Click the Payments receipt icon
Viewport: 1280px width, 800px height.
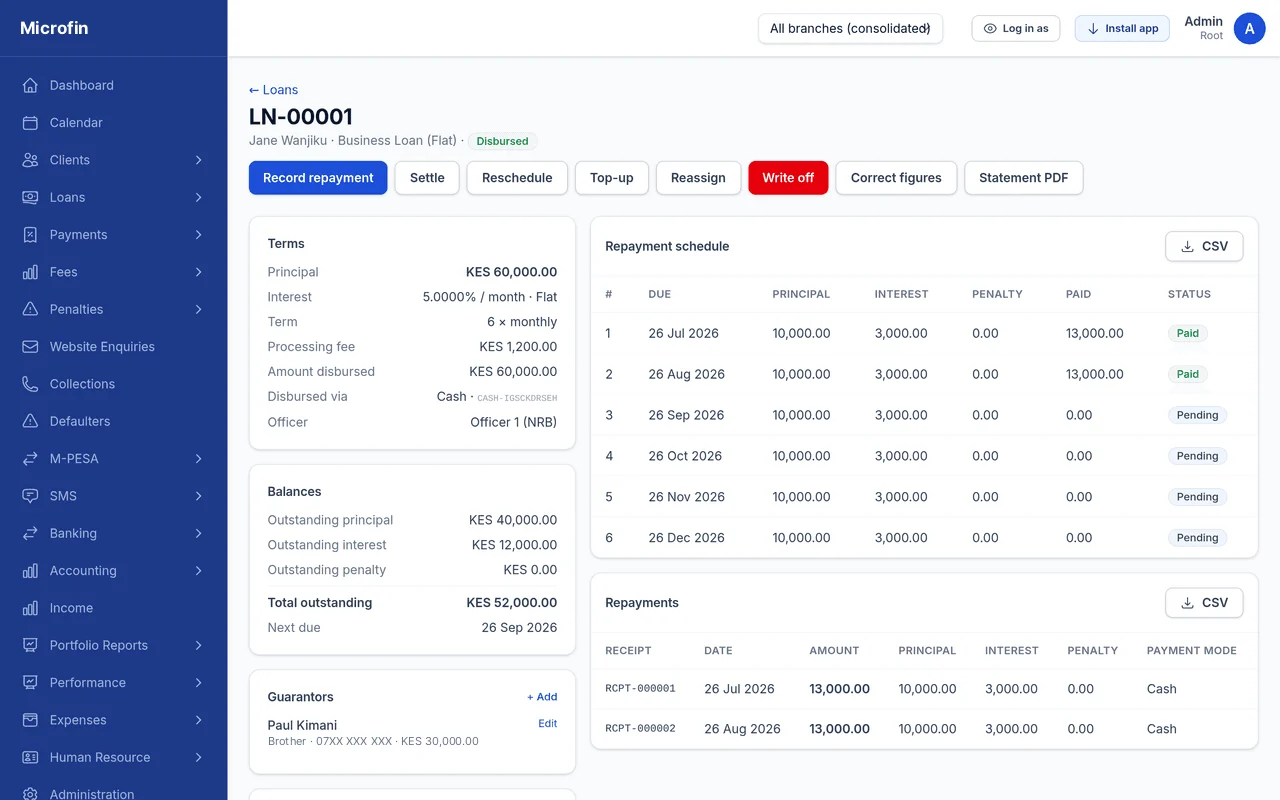(x=30, y=235)
